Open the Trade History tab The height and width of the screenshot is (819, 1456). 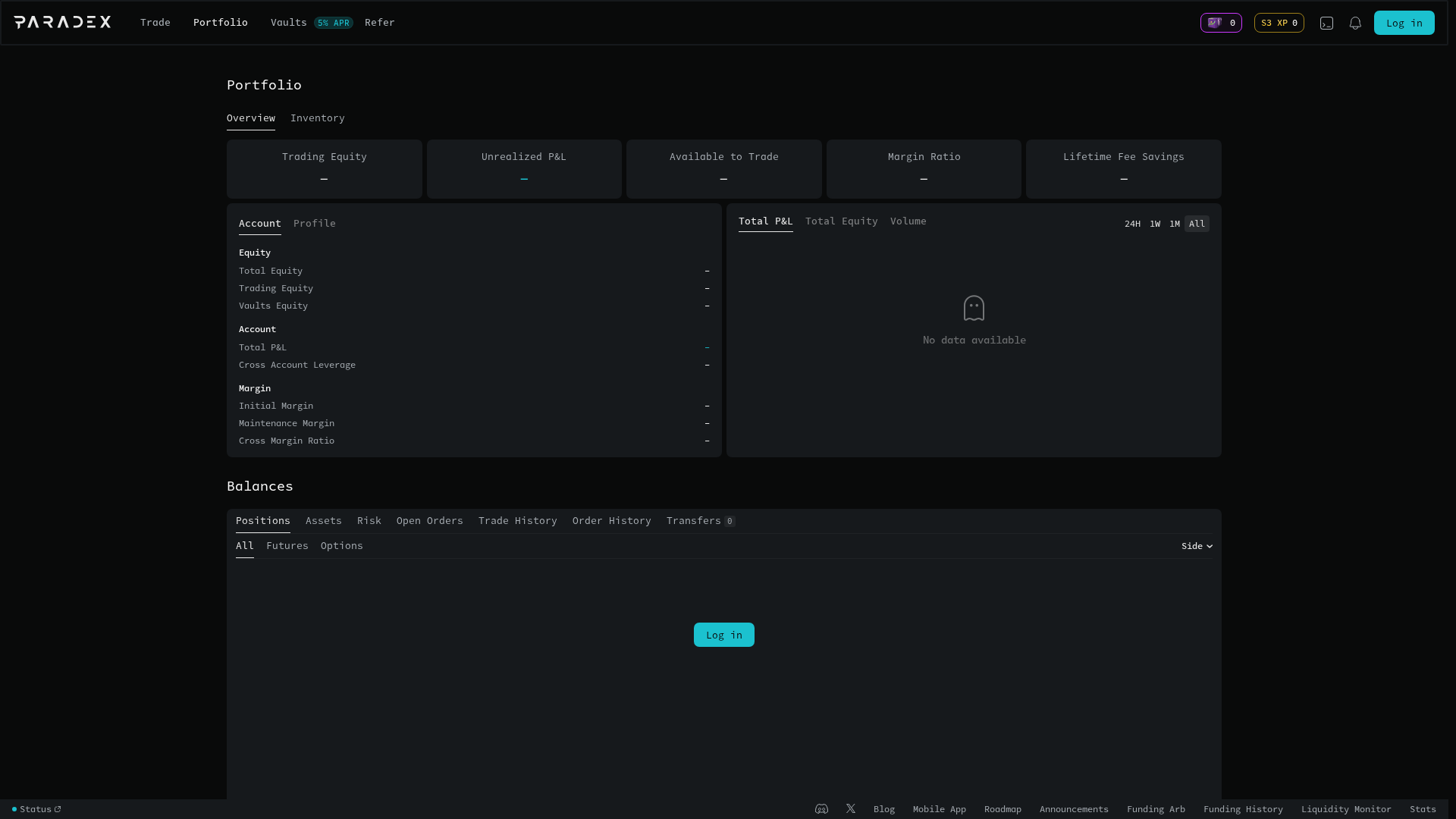click(517, 521)
